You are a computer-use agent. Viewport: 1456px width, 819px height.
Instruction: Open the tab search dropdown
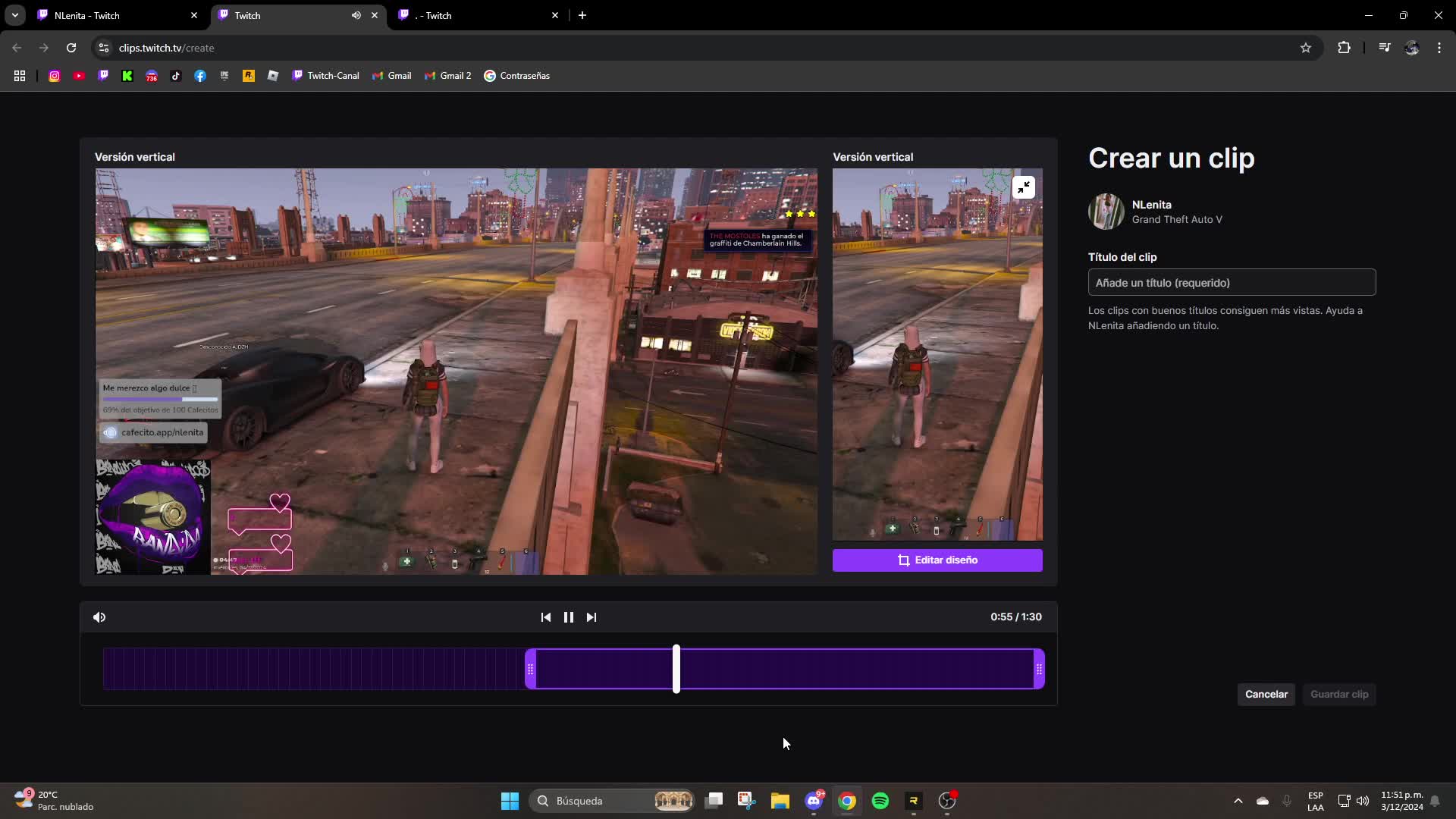14,14
